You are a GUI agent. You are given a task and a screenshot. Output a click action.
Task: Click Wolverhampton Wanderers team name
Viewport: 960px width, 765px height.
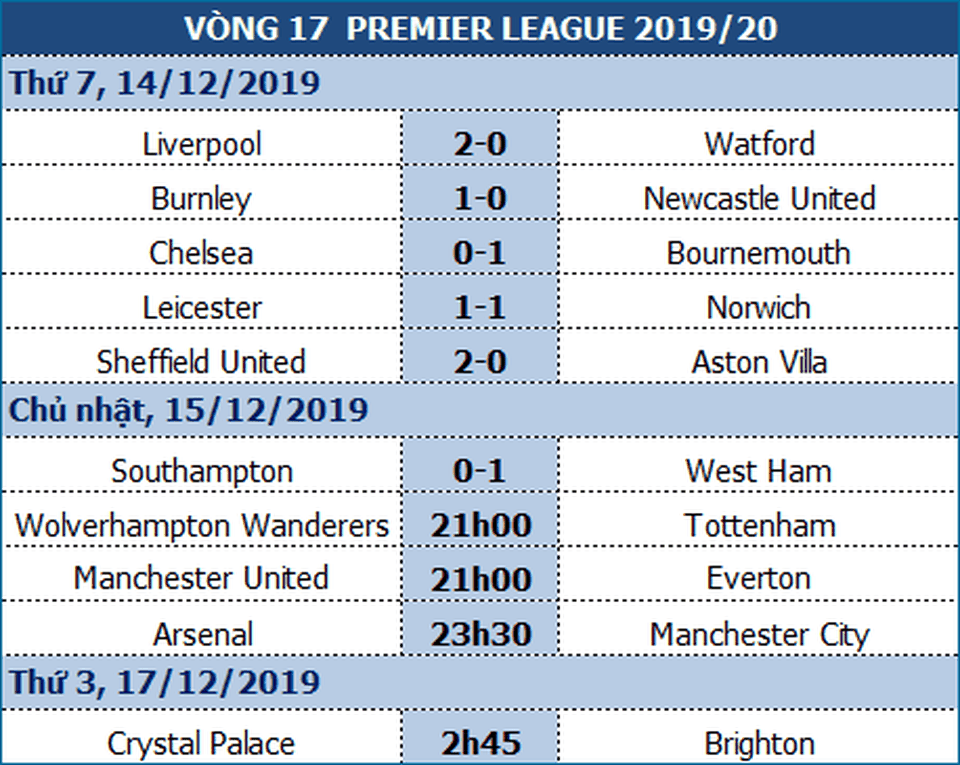(201, 525)
